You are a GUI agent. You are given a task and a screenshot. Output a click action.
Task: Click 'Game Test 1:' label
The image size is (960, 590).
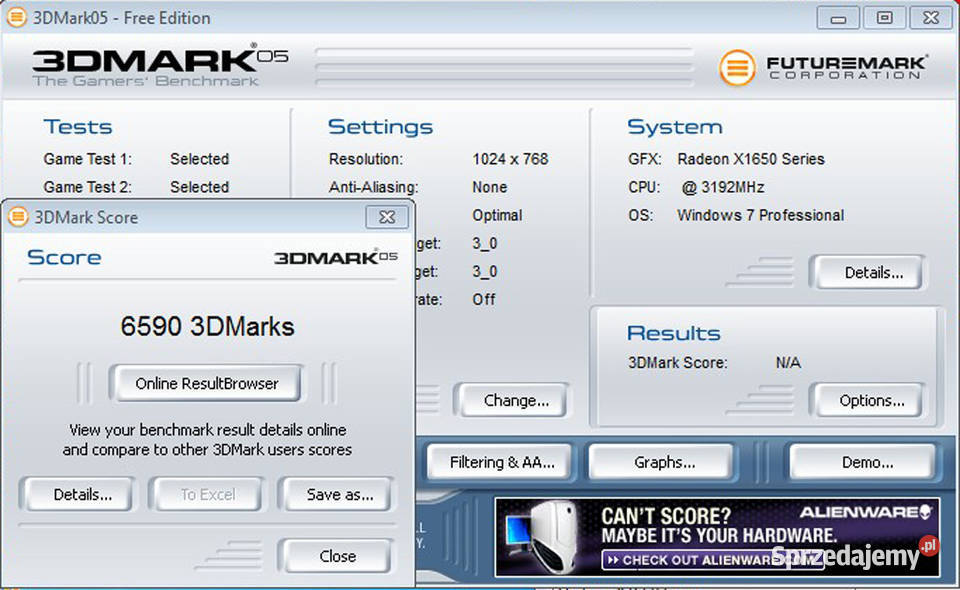click(88, 159)
